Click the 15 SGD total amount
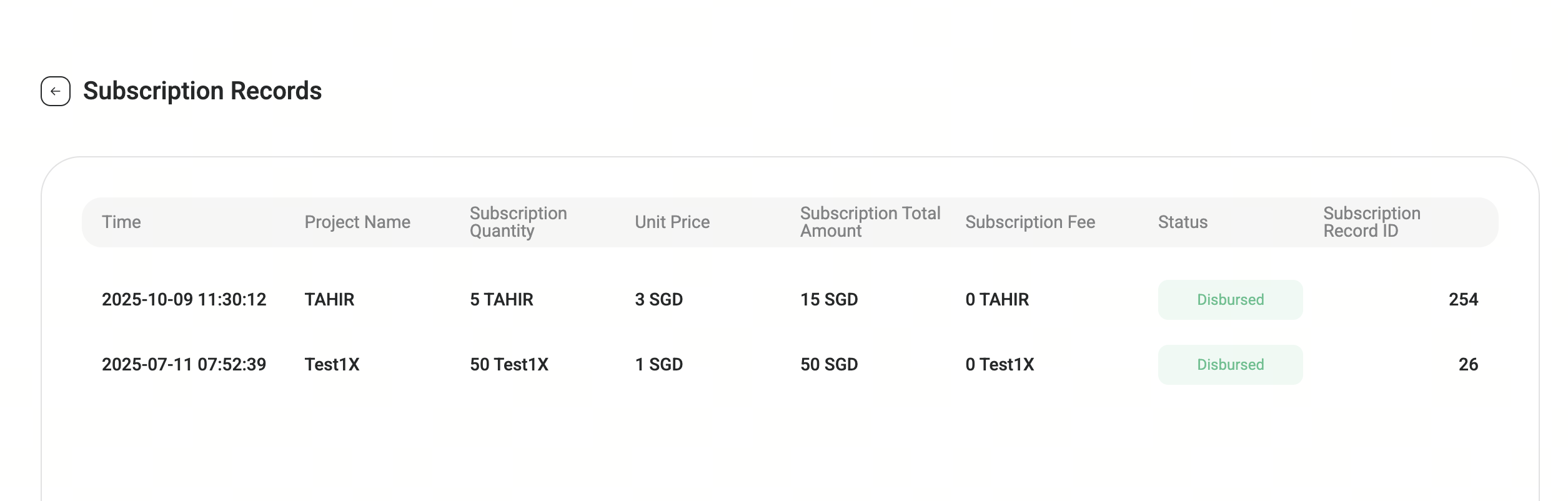Image resolution: width=1568 pixels, height=501 pixels. tap(829, 300)
